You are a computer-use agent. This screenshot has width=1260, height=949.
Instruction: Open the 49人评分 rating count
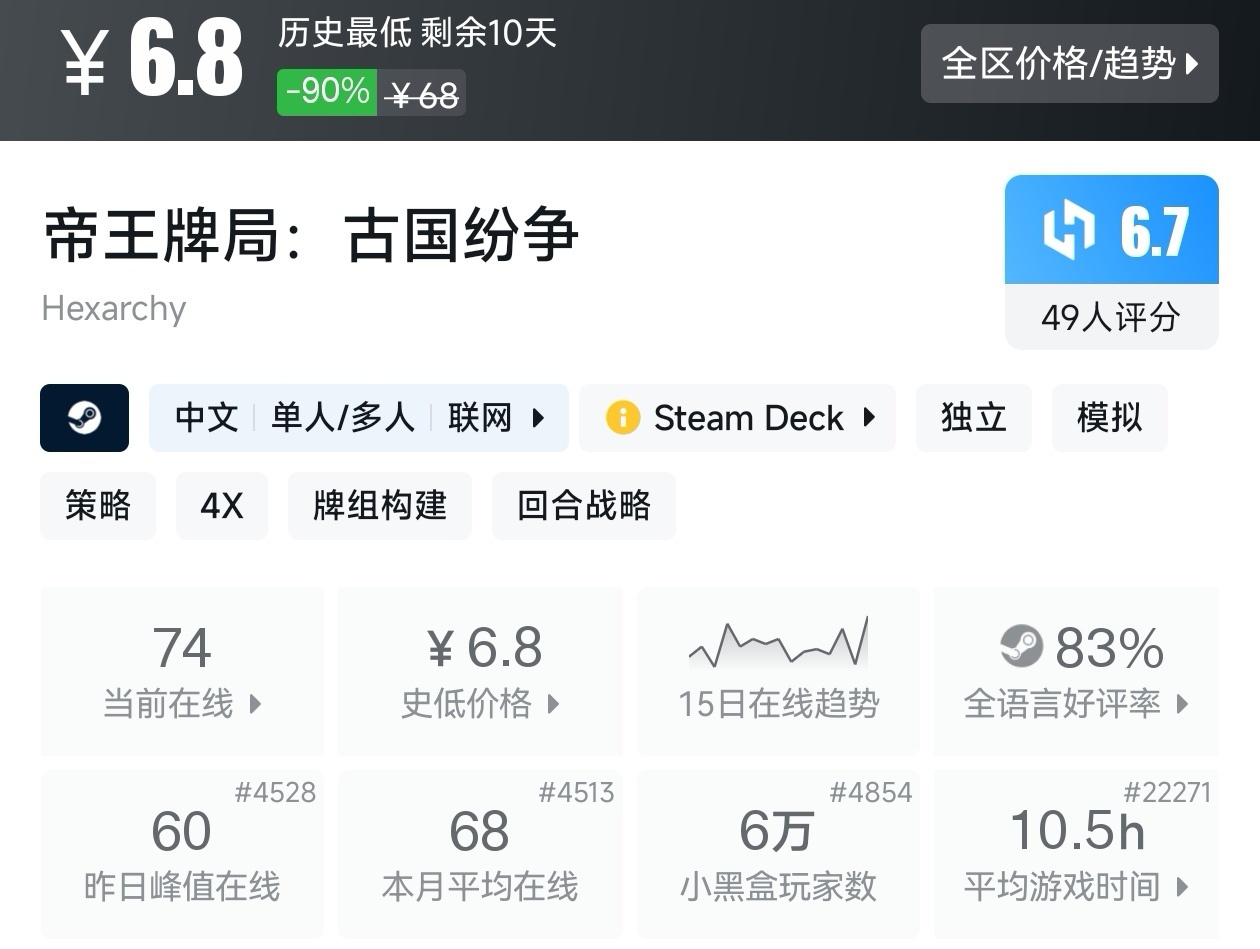(x=1111, y=318)
